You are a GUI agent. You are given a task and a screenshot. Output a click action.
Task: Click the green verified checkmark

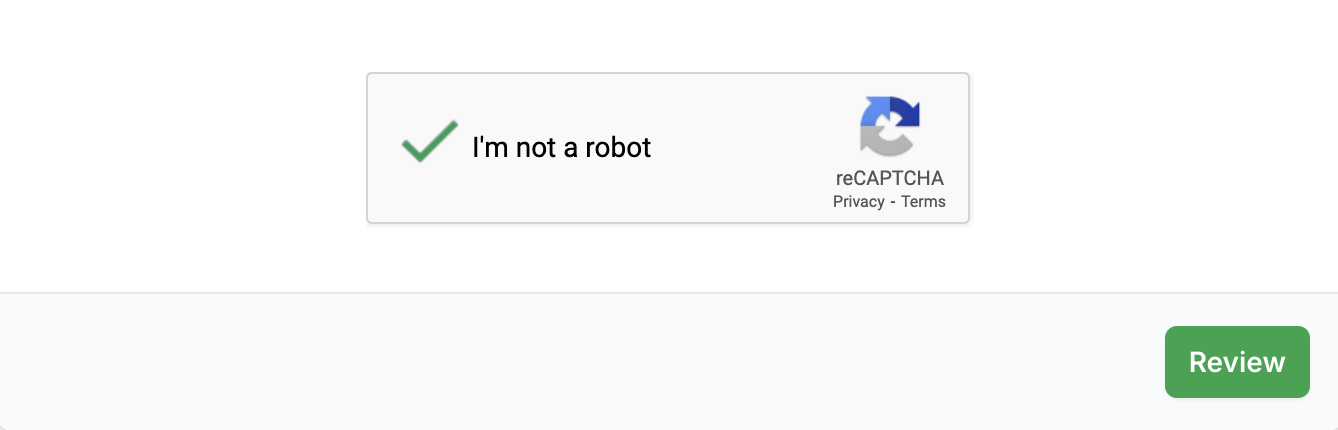click(x=429, y=142)
